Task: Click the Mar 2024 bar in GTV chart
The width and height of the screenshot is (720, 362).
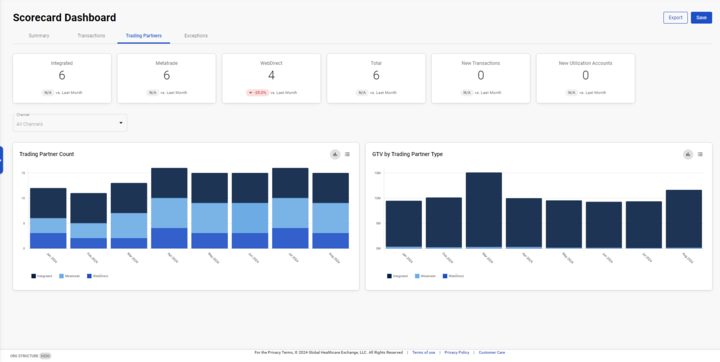Action: (484, 210)
